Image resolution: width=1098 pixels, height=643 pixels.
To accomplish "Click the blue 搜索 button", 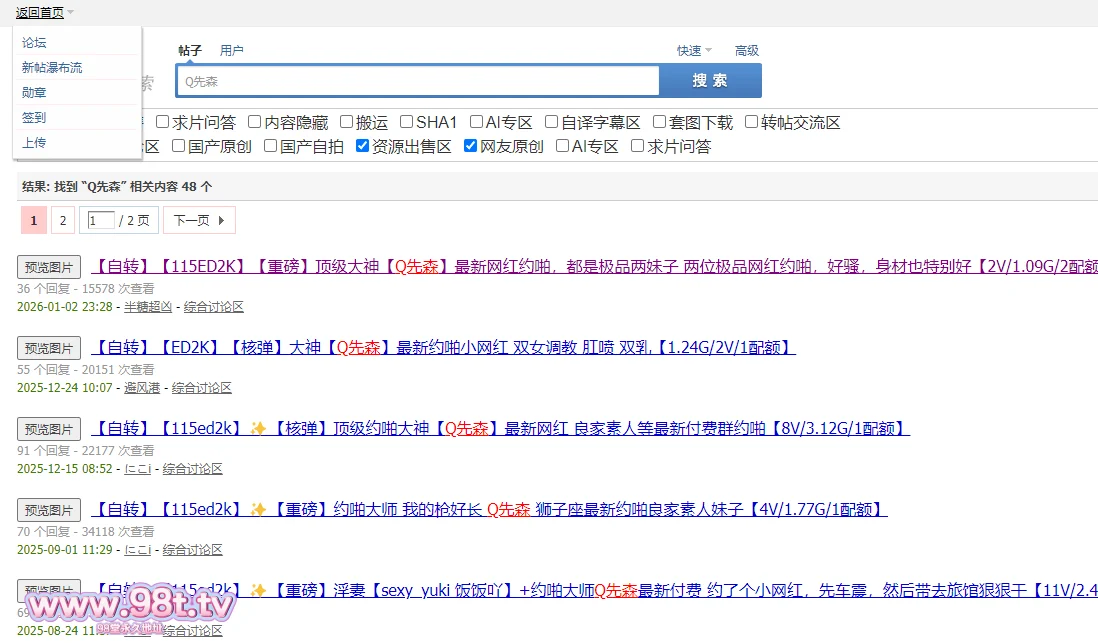I will tap(710, 80).
